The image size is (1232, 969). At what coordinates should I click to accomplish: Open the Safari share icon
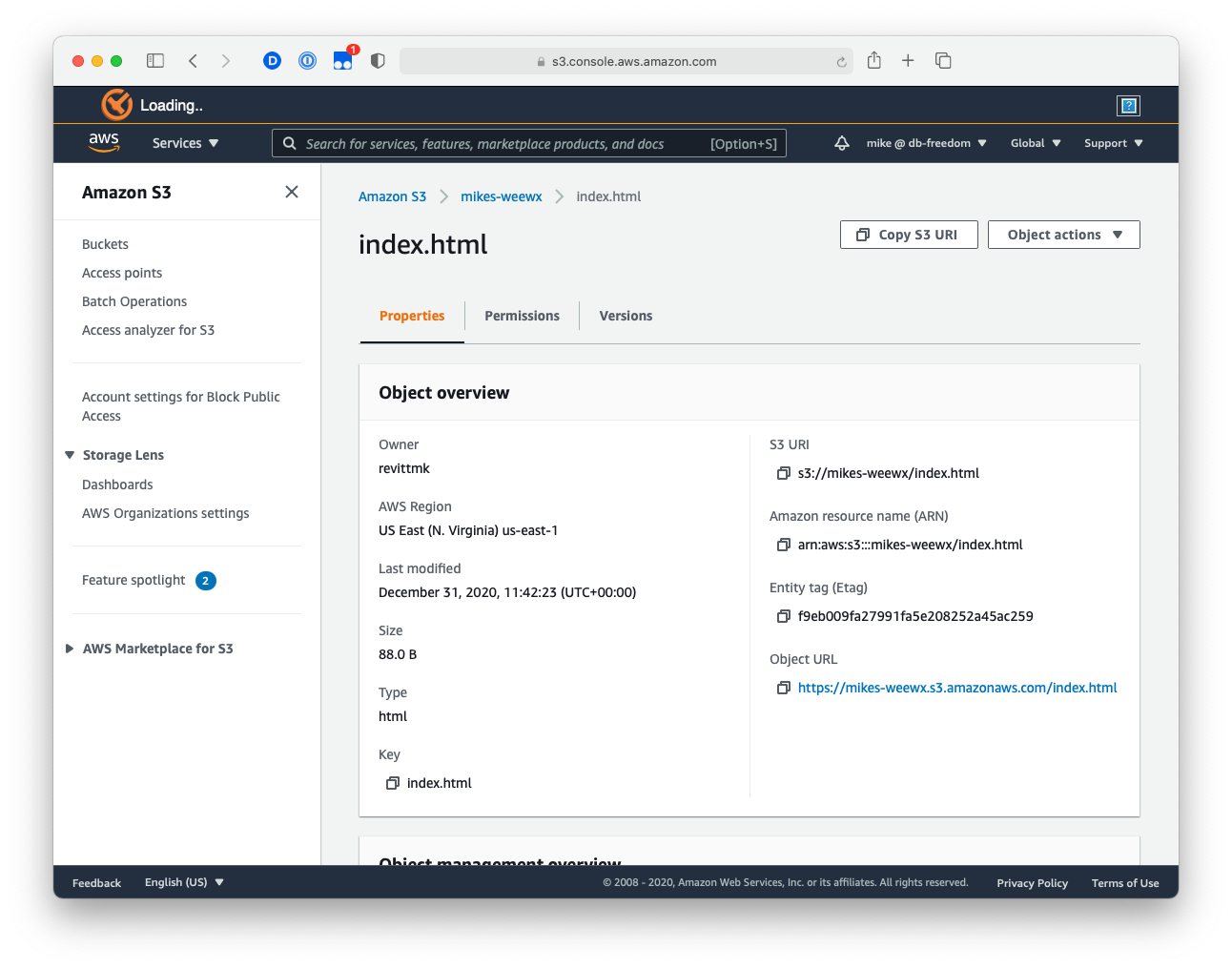[874, 60]
